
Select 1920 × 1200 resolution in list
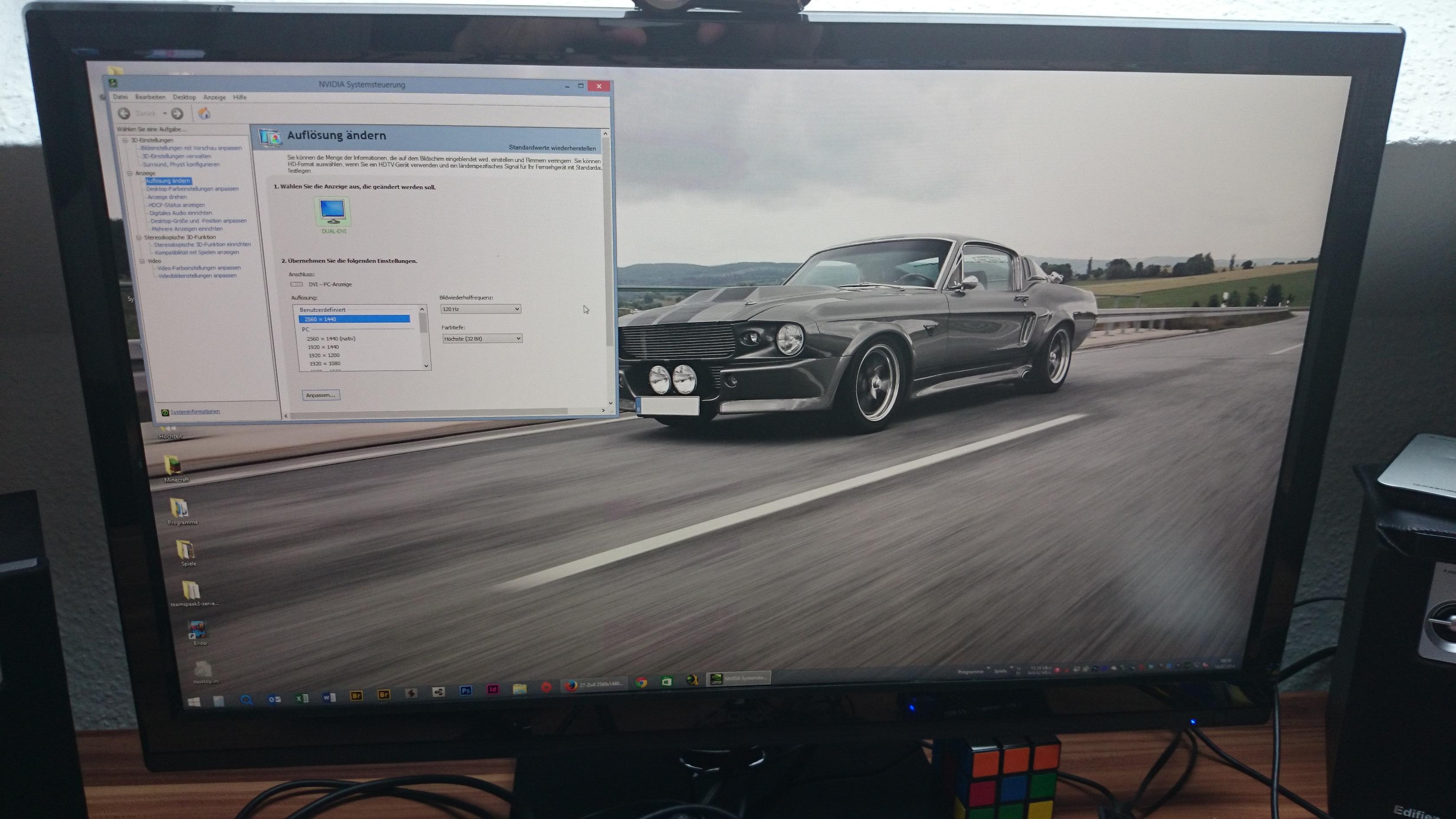coord(324,356)
